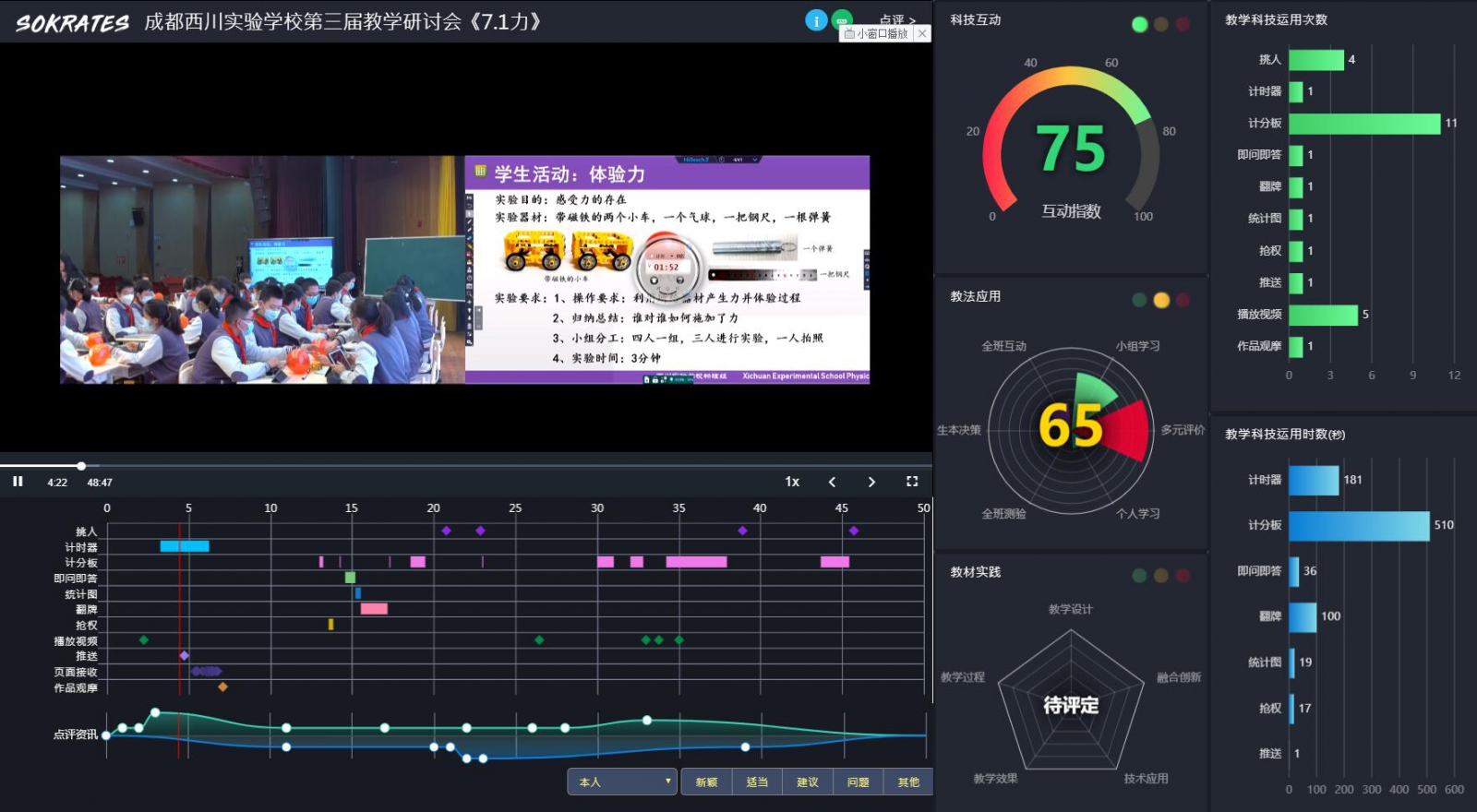The width and height of the screenshot is (1477, 812).
Task: Click the blue info icon
Action: (x=816, y=20)
